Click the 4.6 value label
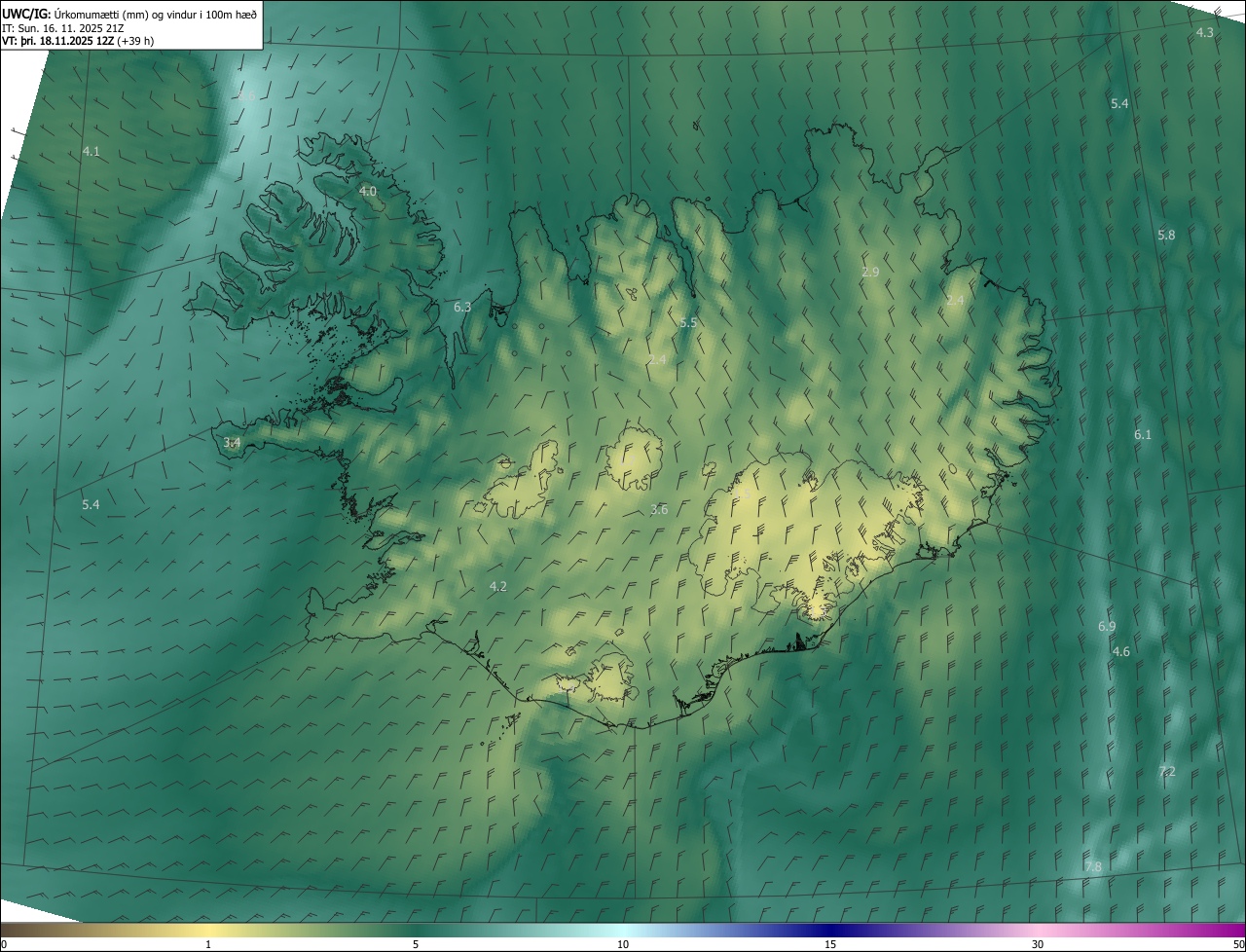 tap(1121, 652)
